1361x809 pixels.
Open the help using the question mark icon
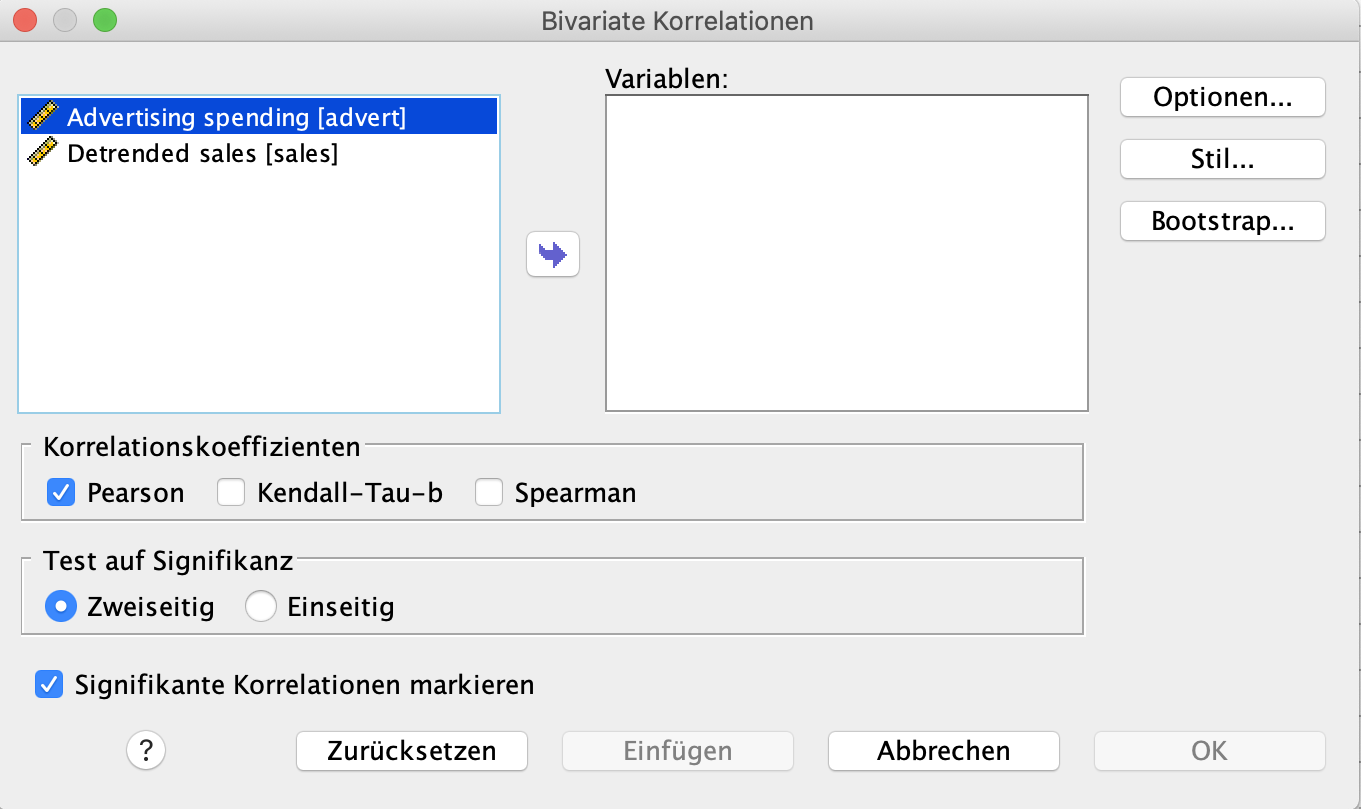[145, 750]
